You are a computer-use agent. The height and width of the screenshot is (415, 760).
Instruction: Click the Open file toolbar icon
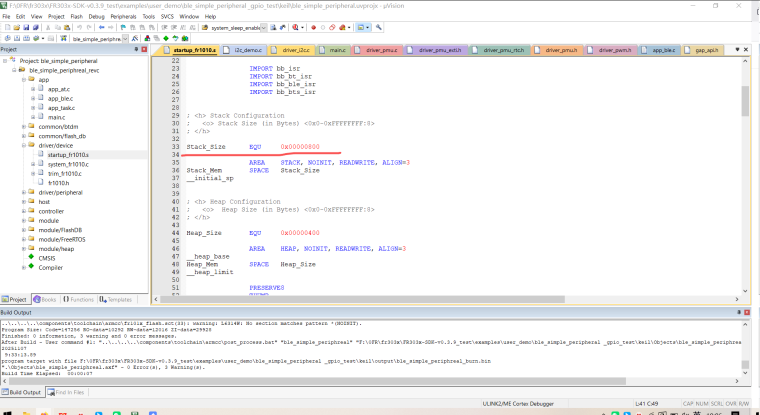point(17,27)
